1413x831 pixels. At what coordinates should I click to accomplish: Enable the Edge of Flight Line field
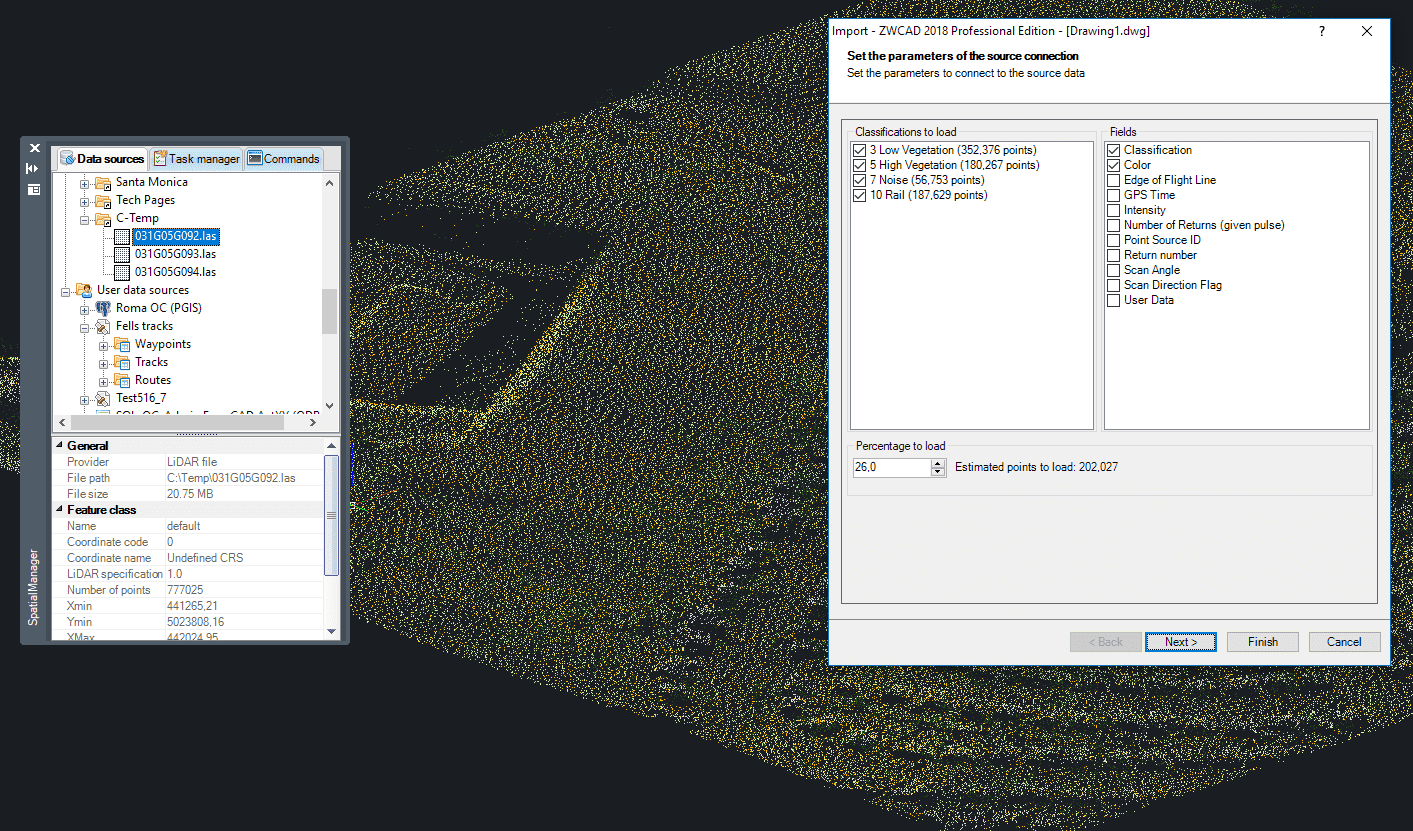tap(1113, 180)
